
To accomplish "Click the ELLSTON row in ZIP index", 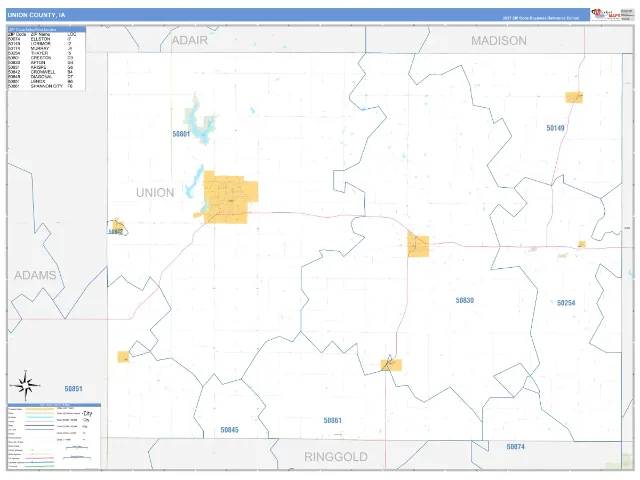I will [x=41, y=39].
